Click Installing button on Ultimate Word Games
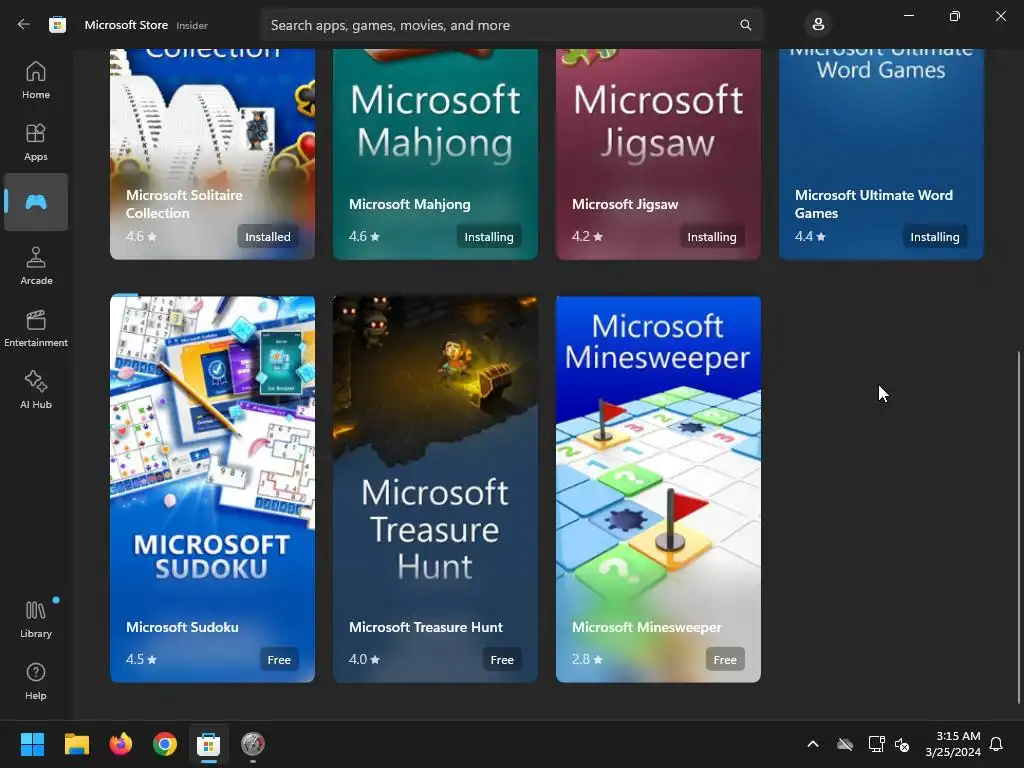The width and height of the screenshot is (1024, 768). [935, 236]
